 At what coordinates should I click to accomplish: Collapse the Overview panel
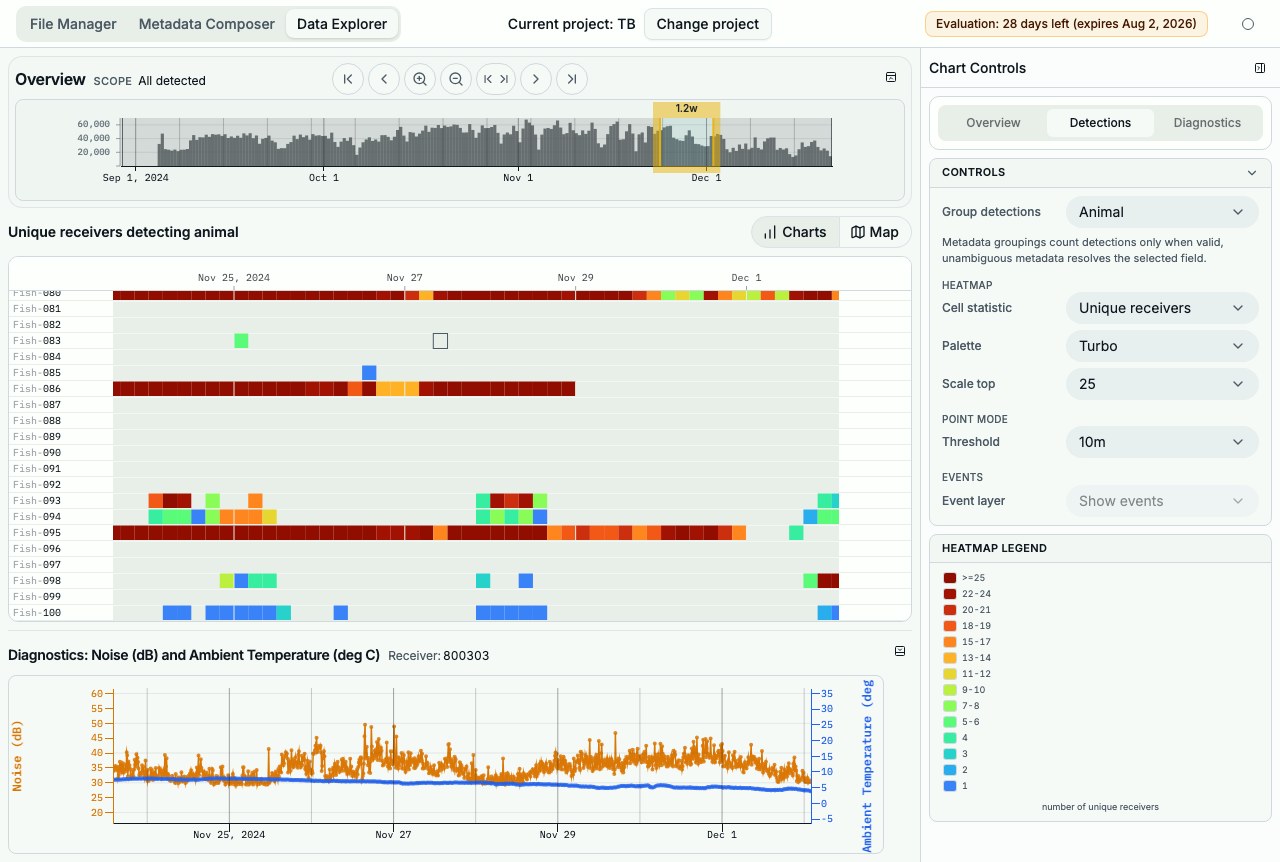click(891, 77)
